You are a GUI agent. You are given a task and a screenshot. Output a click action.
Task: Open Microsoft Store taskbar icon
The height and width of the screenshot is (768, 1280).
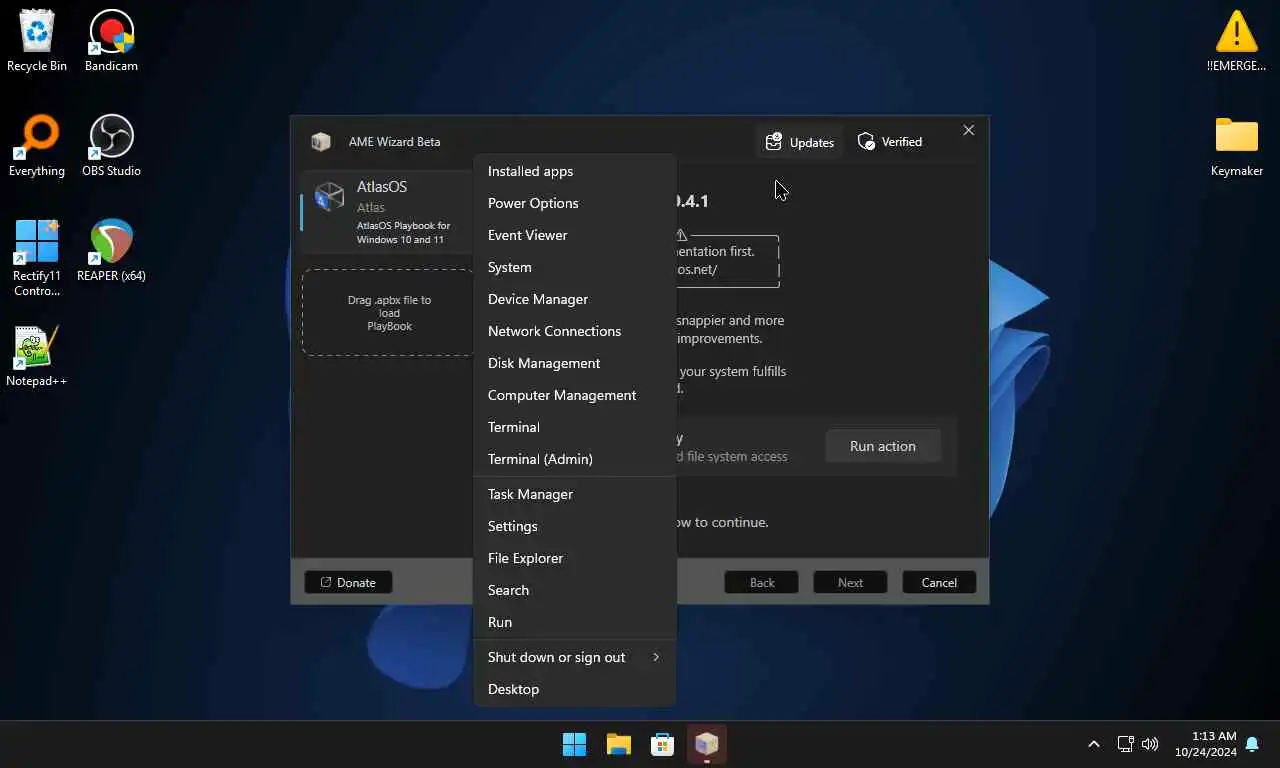pyautogui.click(x=662, y=744)
